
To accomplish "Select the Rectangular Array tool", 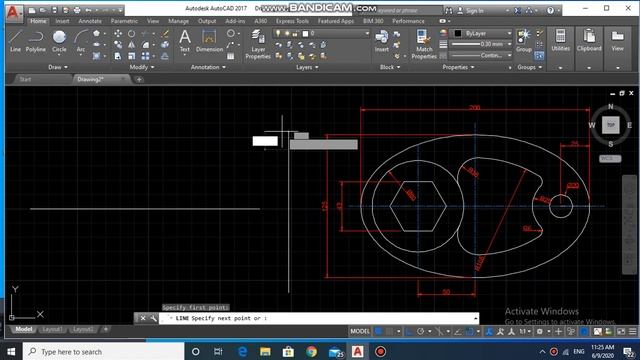I will [x=146, y=56].
